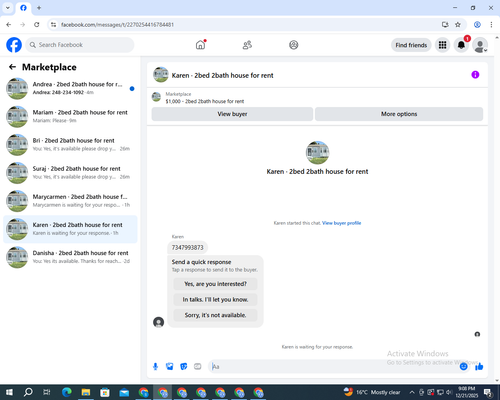Open Mariam's conversation
500x400 pixels.
70,116
